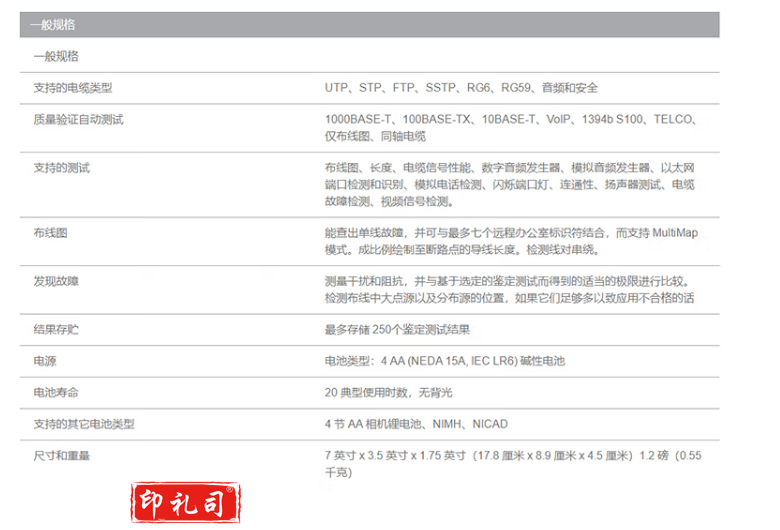The height and width of the screenshot is (530, 780).
Task: Click the MultiMap 模式 wiremap description text
Action: (510, 241)
